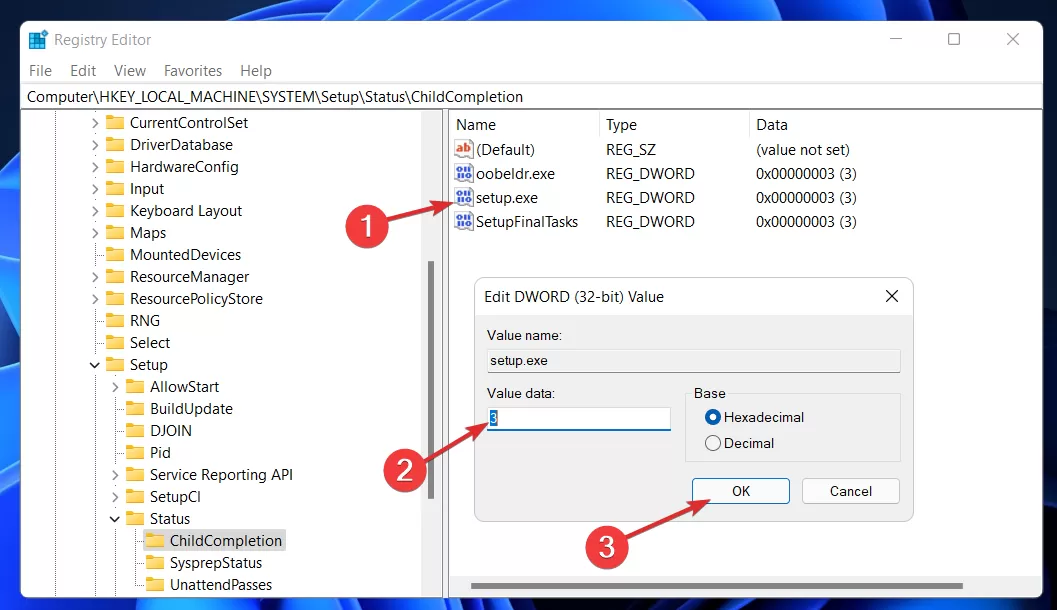Select the SysprepStatus folder icon

[x=155, y=563]
